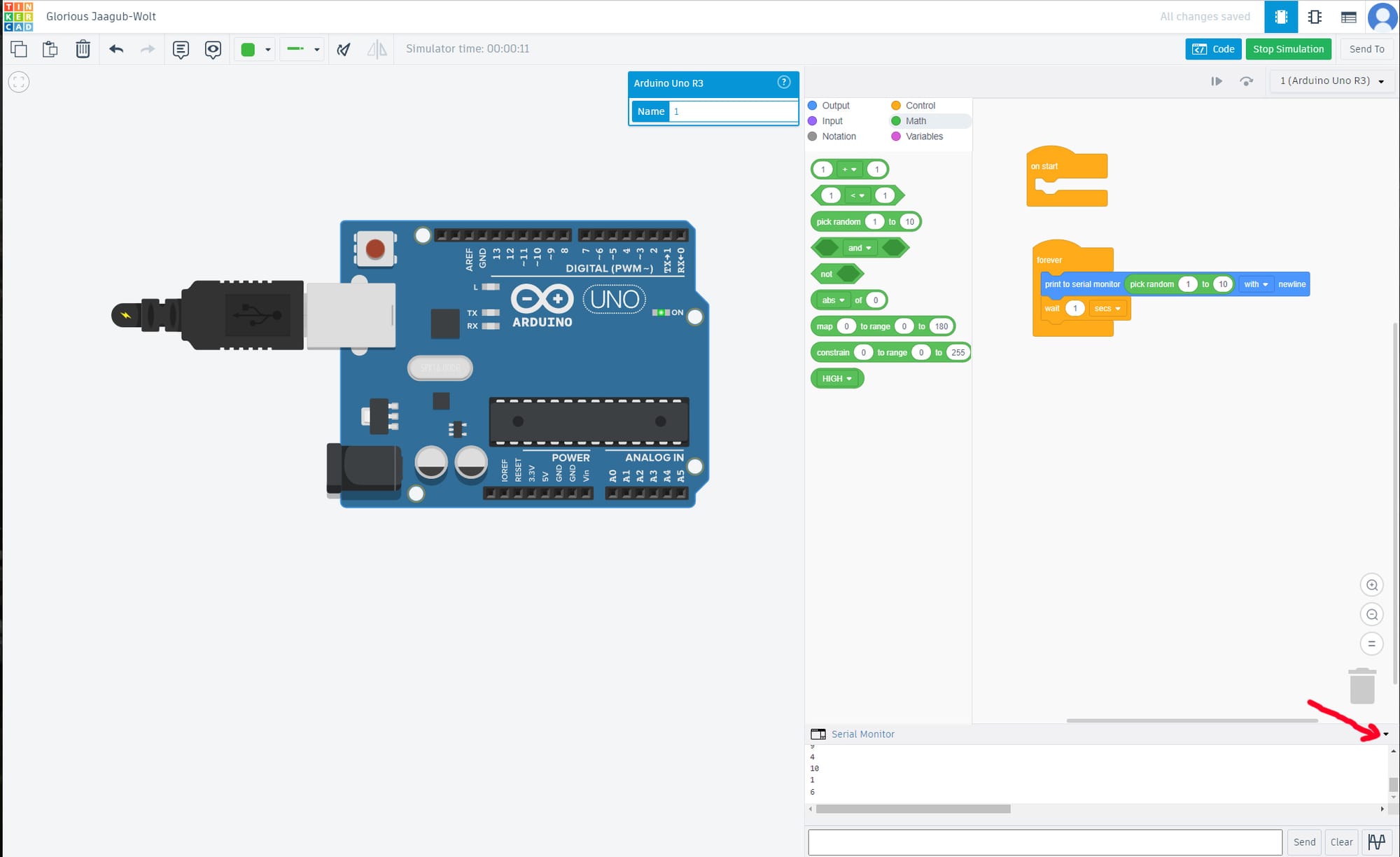Zoom in the code blocks workspace
This screenshot has width=1400, height=857.
(x=1372, y=585)
